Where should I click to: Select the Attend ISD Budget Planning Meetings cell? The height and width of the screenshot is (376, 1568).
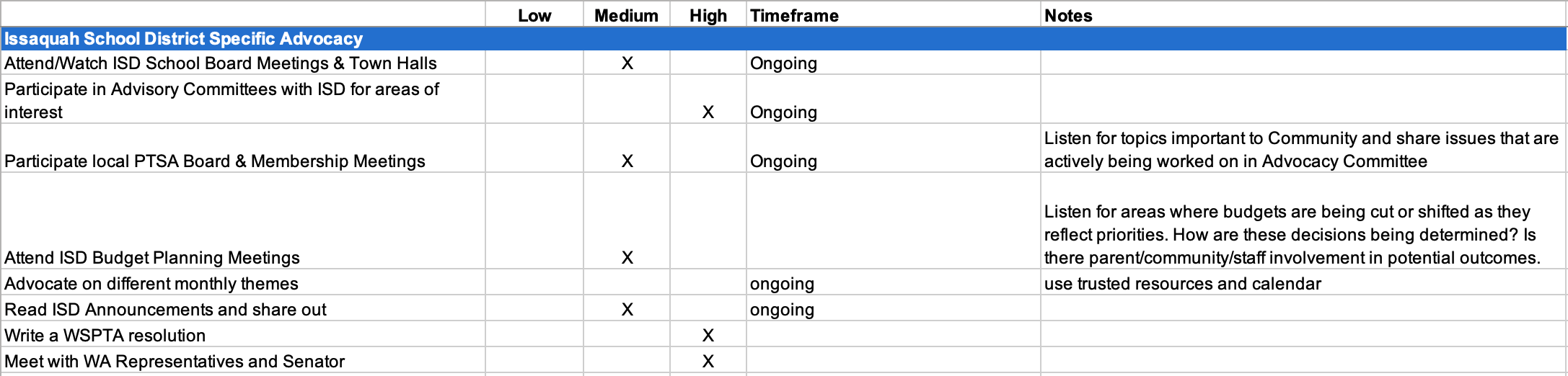[243, 220]
